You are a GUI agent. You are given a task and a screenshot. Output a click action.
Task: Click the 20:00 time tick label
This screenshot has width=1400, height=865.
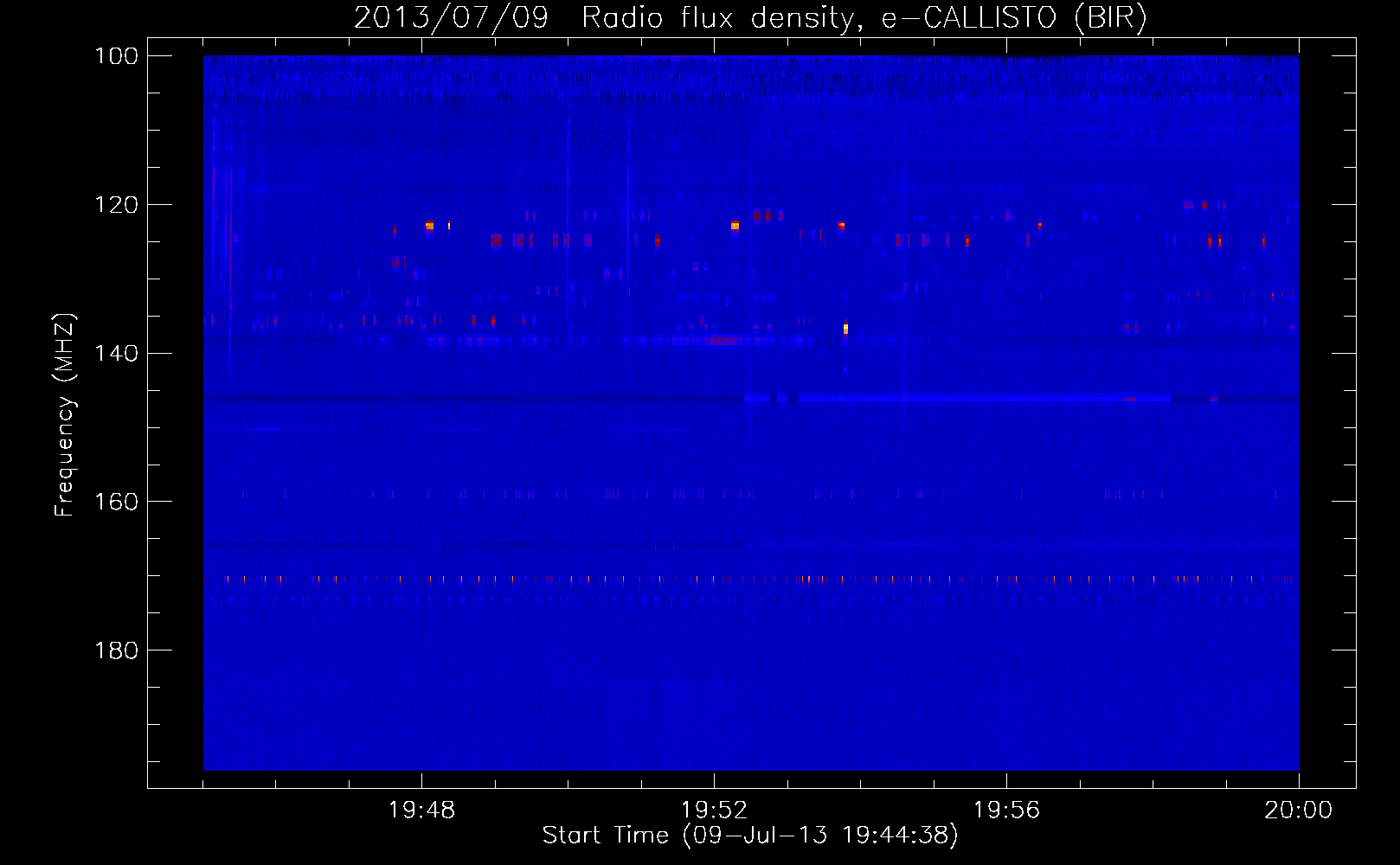click(1299, 811)
